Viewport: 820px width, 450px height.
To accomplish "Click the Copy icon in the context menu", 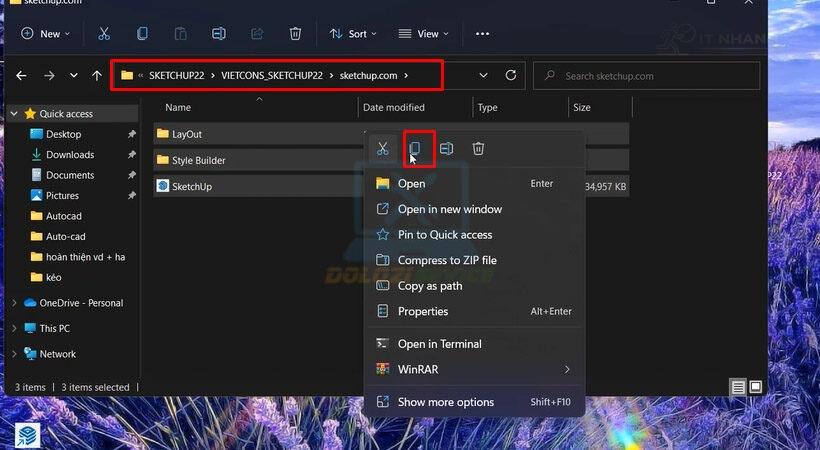I will click(x=415, y=149).
